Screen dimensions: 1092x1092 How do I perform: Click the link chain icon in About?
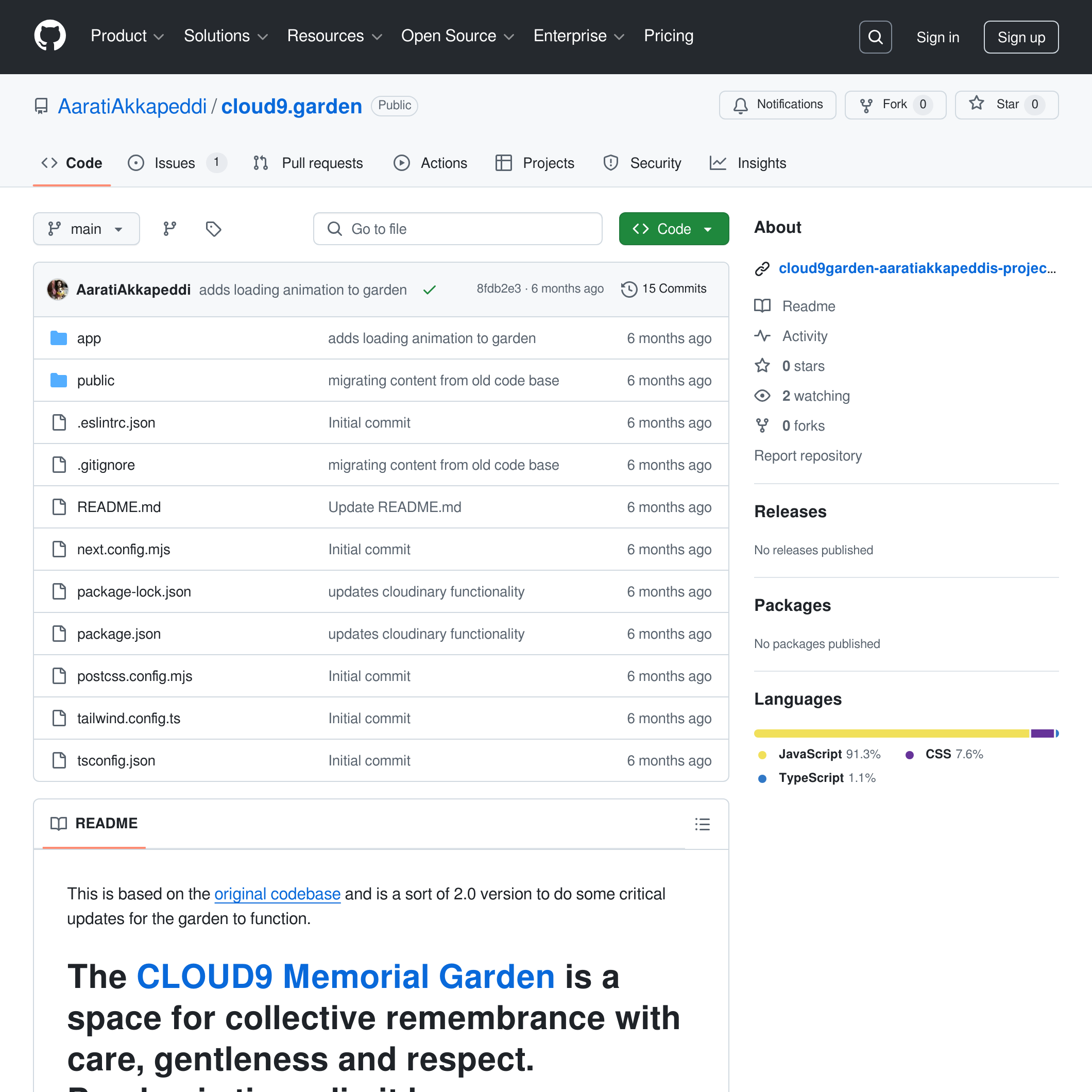click(x=762, y=268)
